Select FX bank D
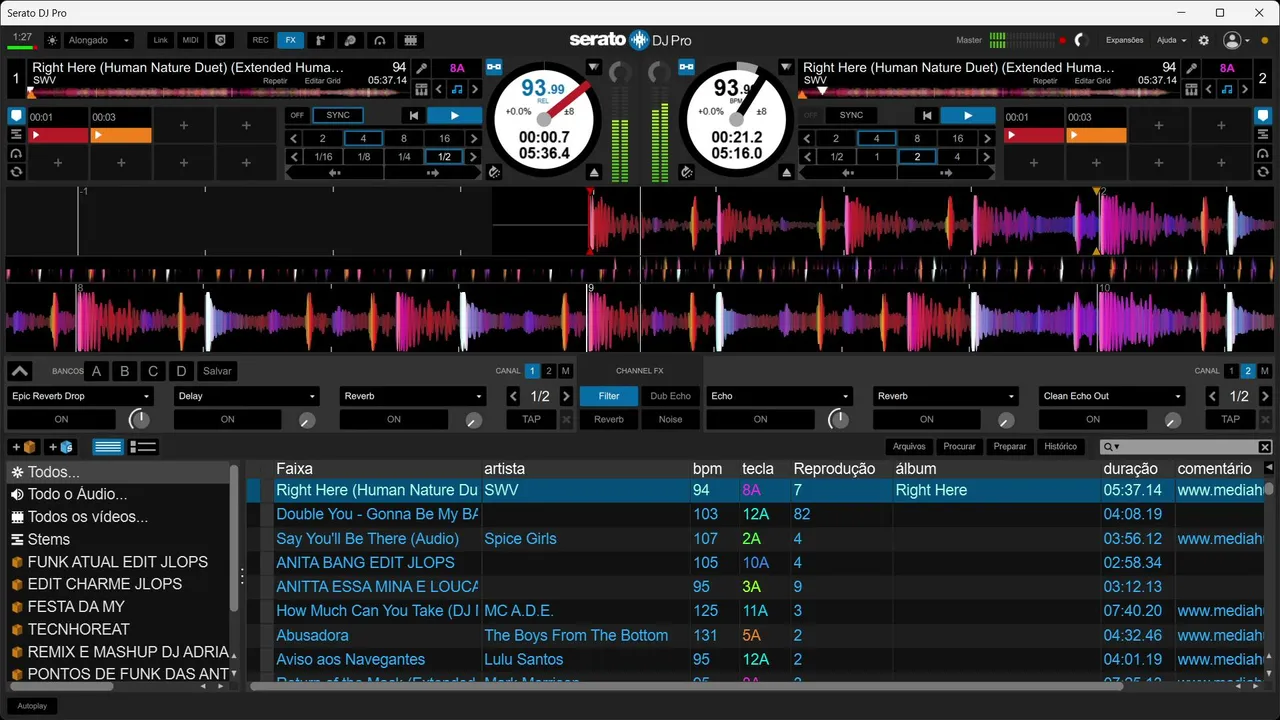Viewport: 1280px width, 720px height. tap(181, 371)
